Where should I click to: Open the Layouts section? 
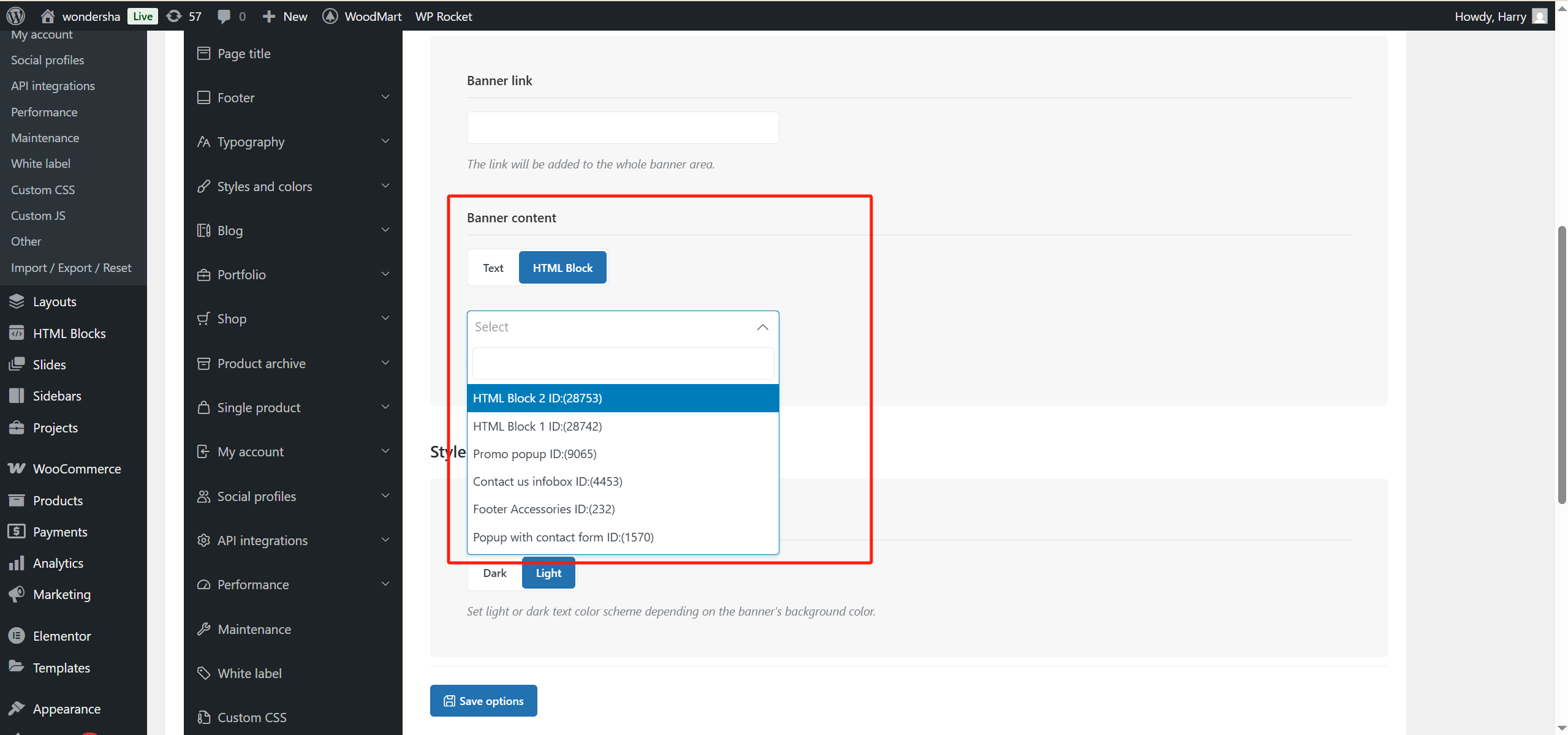click(x=54, y=301)
